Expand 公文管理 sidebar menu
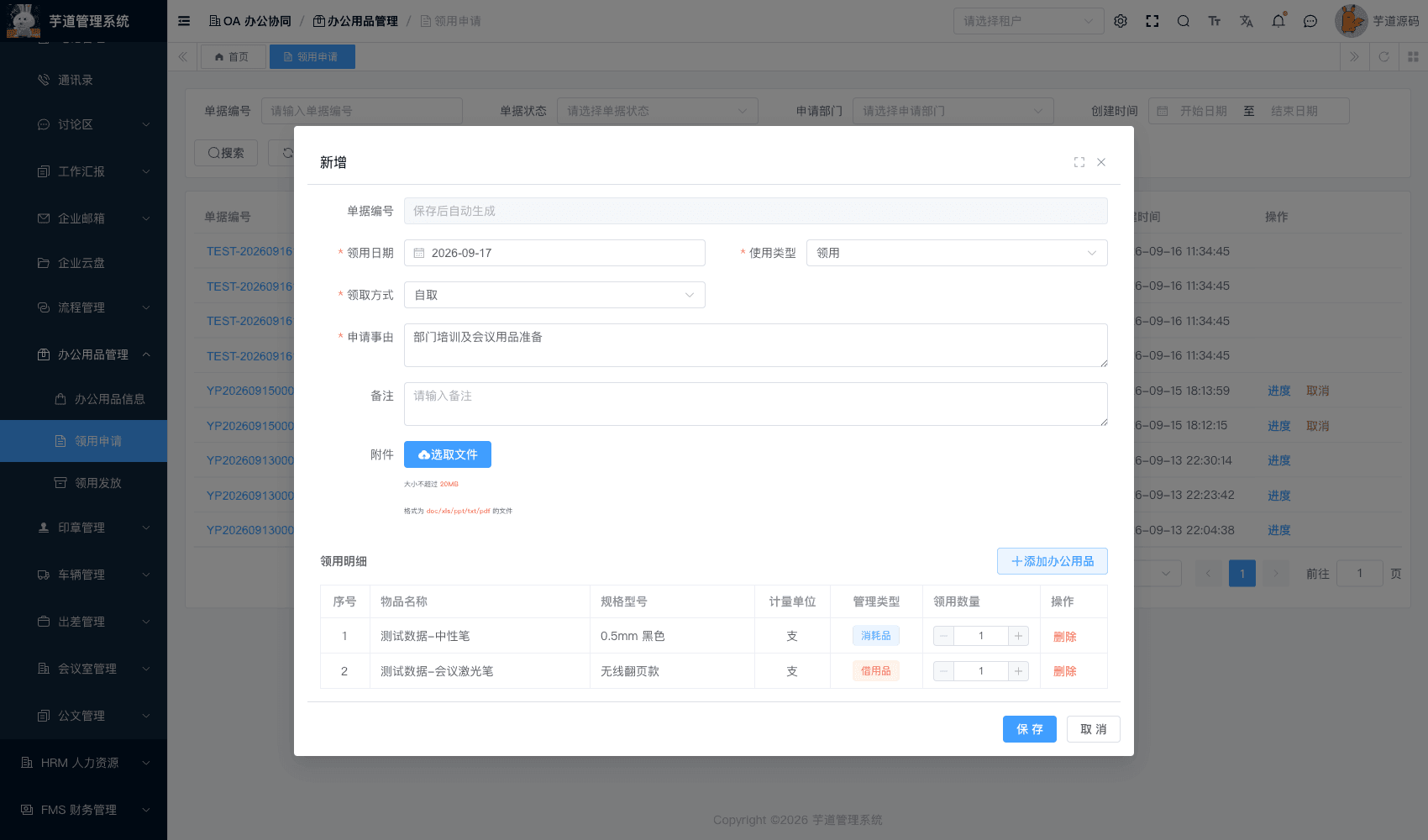Screen dimensions: 1428x840 click(84, 716)
